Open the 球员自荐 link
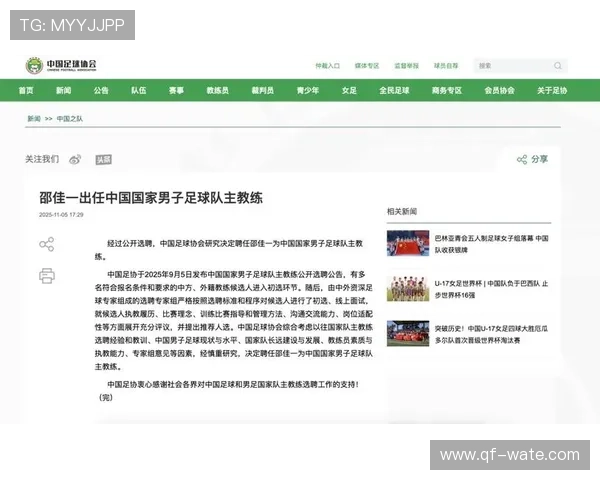Screen dimensions: 600x480 coord(446,66)
